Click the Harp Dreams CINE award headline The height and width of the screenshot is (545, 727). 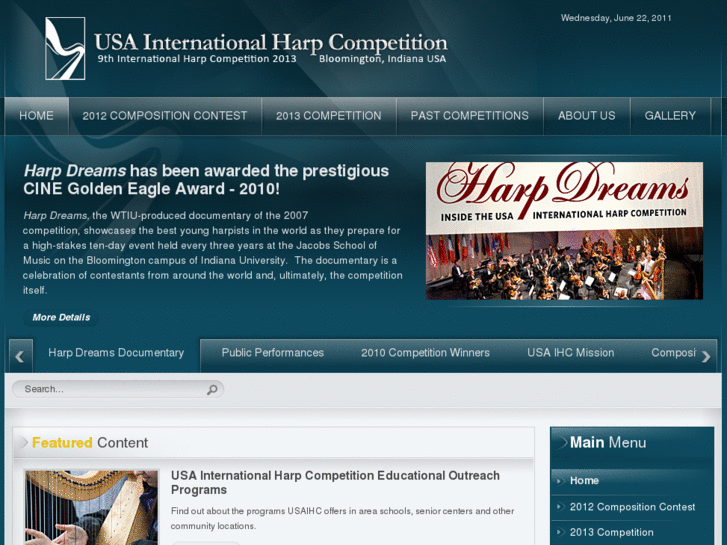(x=206, y=180)
